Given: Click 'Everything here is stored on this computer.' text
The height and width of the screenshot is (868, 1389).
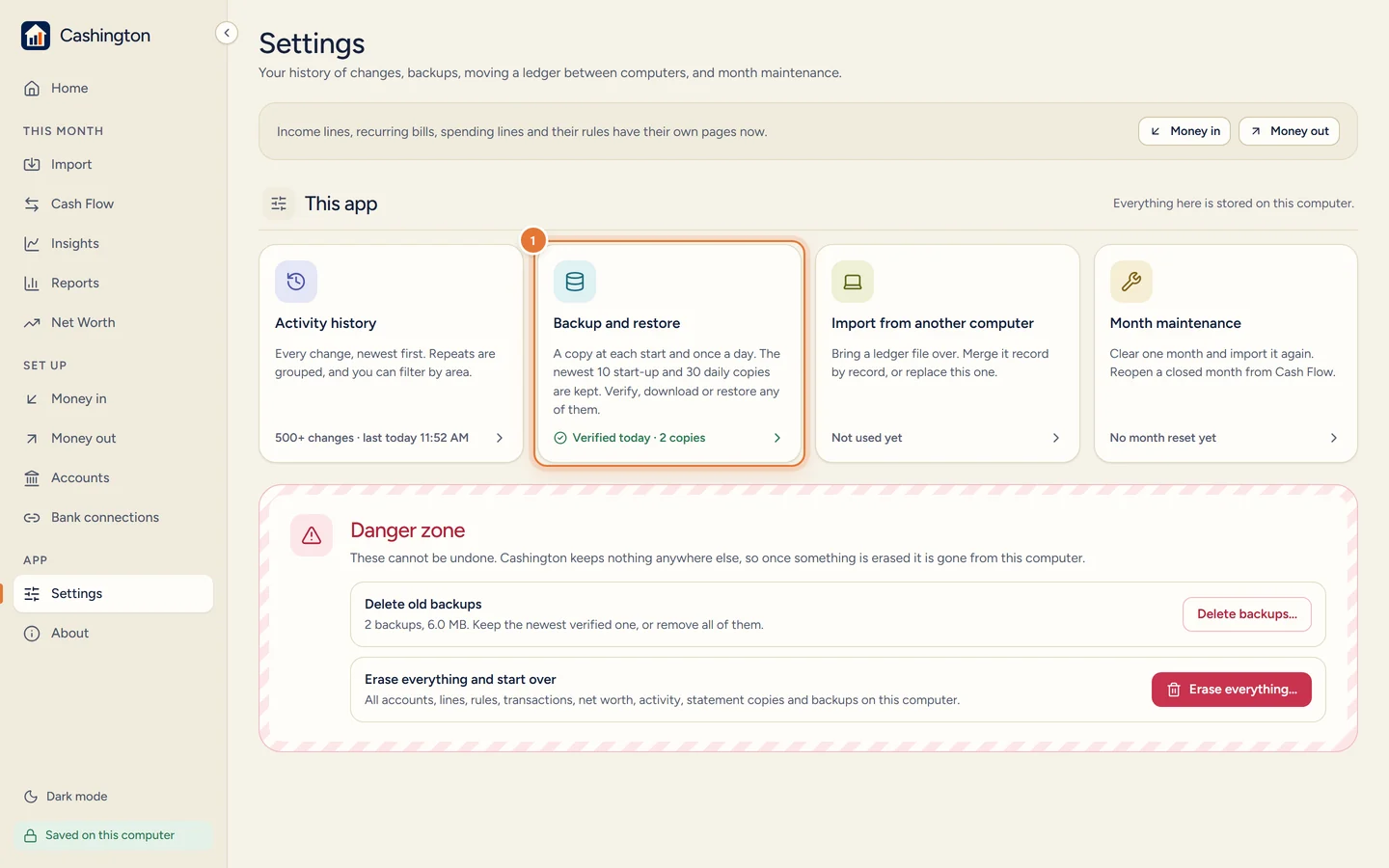Looking at the screenshot, I should click(x=1234, y=203).
